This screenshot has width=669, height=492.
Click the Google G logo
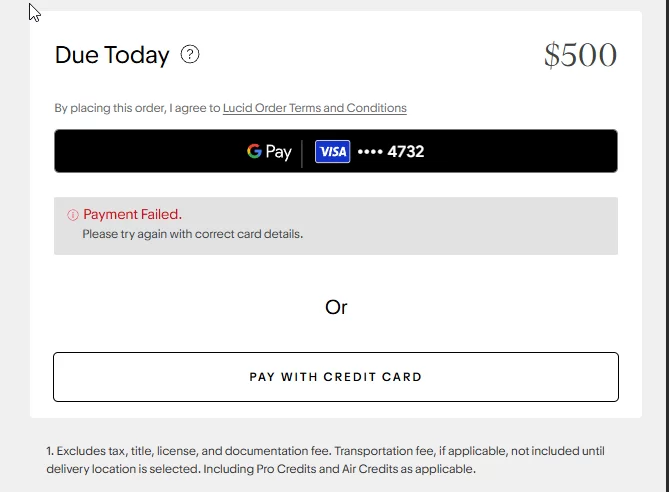point(254,151)
